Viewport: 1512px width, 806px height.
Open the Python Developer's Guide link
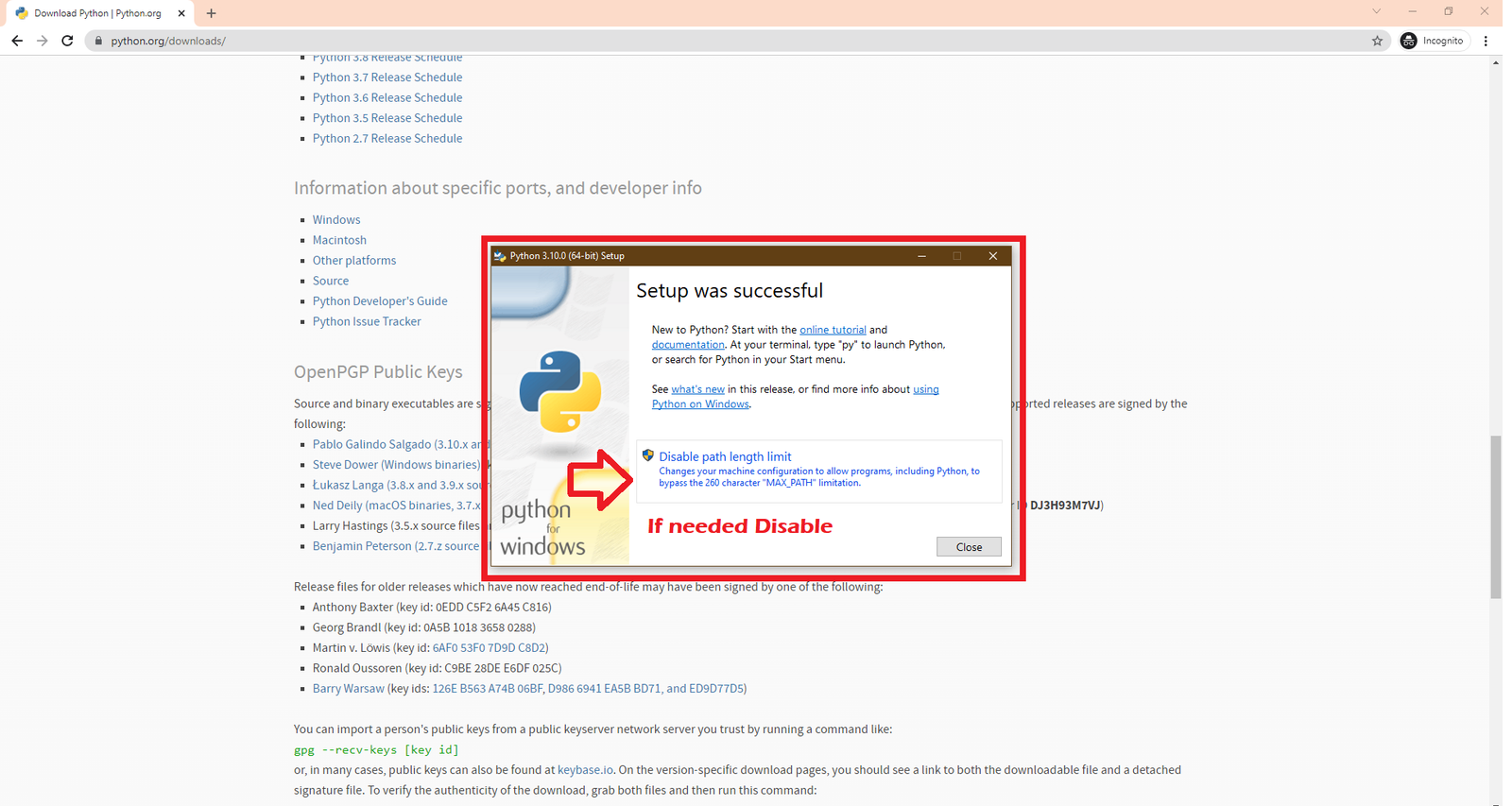(x=380, y=301)
